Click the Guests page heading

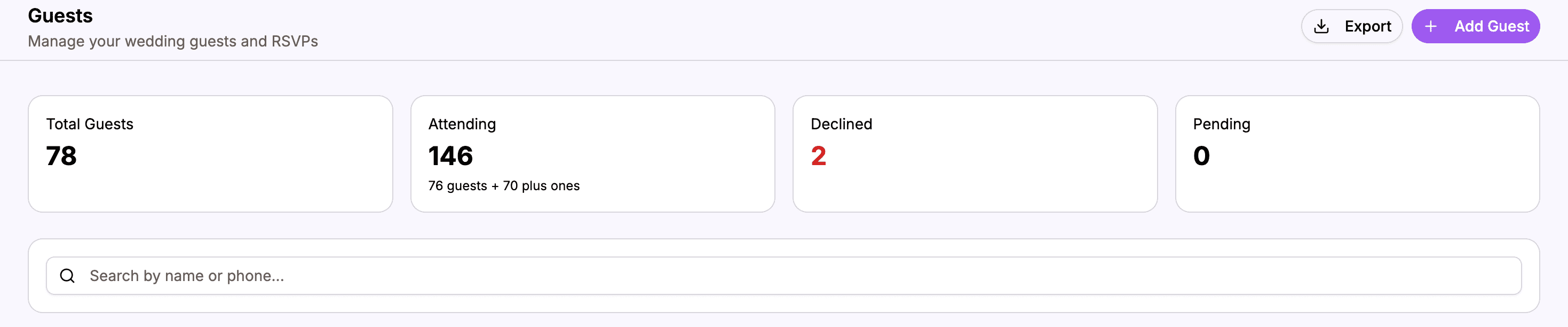pyautogui.click(x=60, y=16)
